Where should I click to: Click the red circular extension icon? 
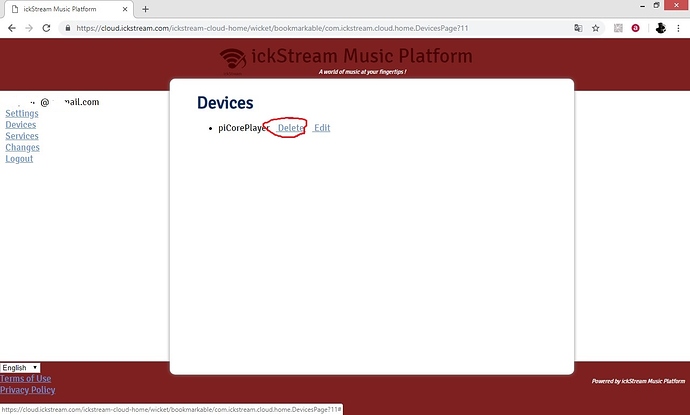coord(635,28)
